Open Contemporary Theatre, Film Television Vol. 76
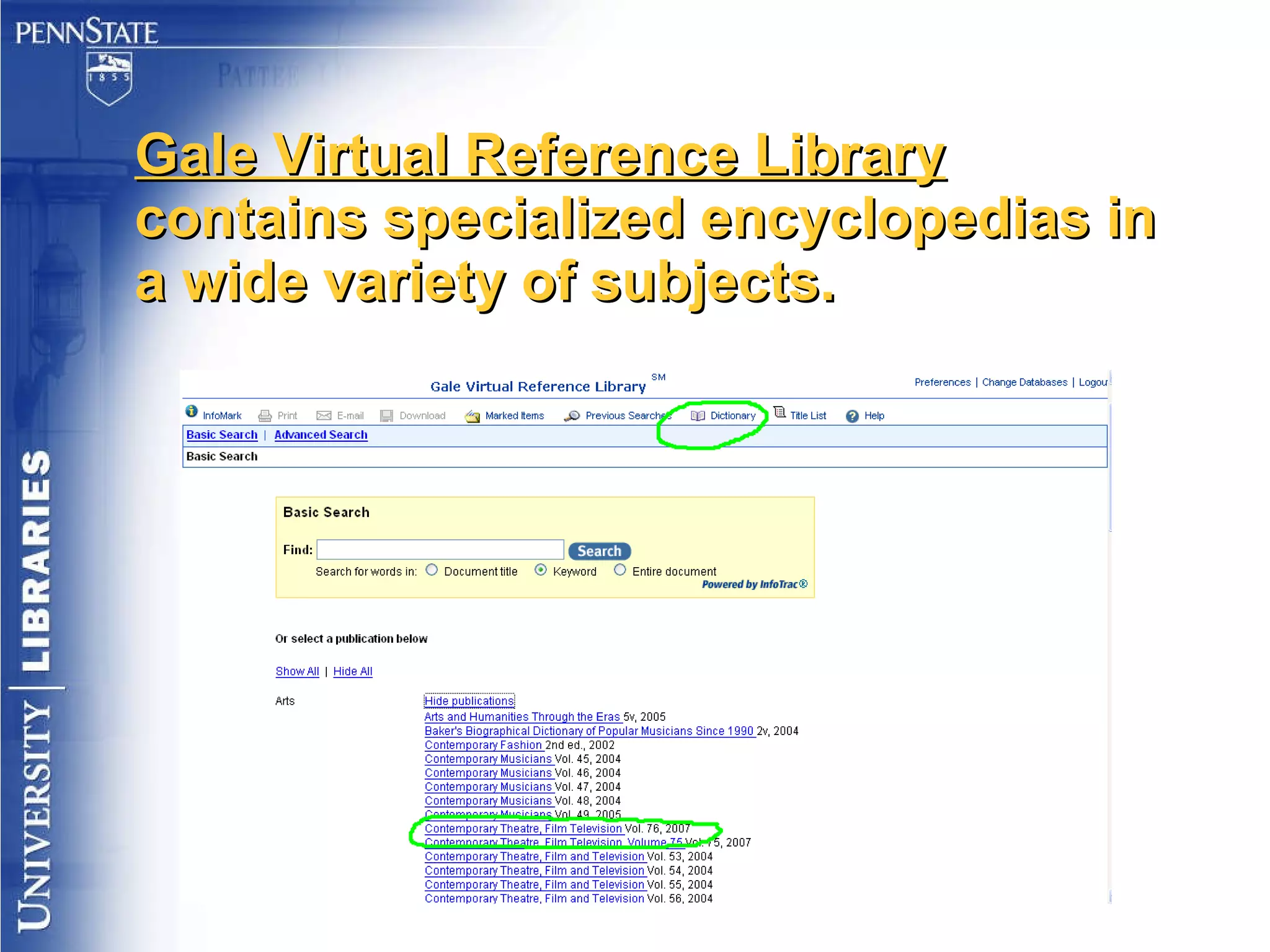 click(523, 829)
